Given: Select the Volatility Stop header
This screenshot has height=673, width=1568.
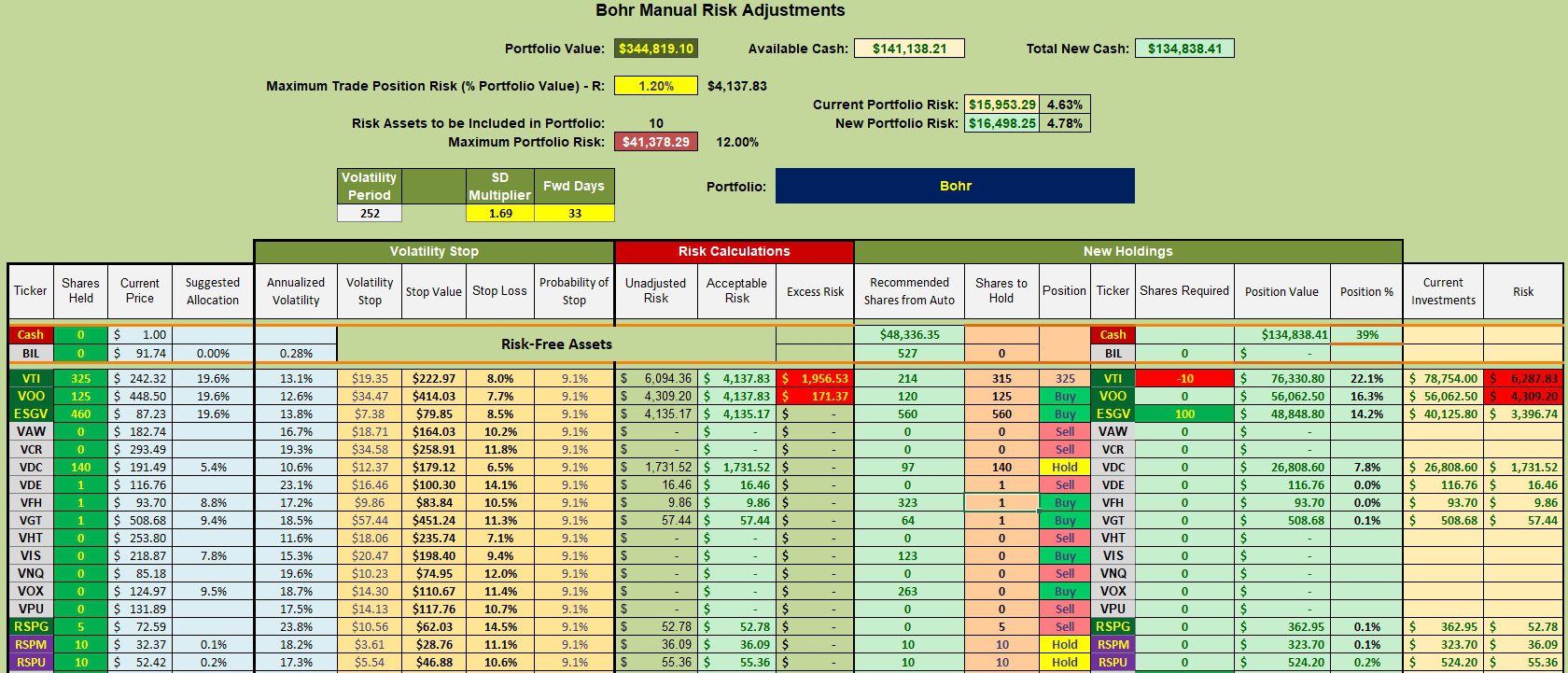Looking at the screenshot, I should tap(434, 251).
